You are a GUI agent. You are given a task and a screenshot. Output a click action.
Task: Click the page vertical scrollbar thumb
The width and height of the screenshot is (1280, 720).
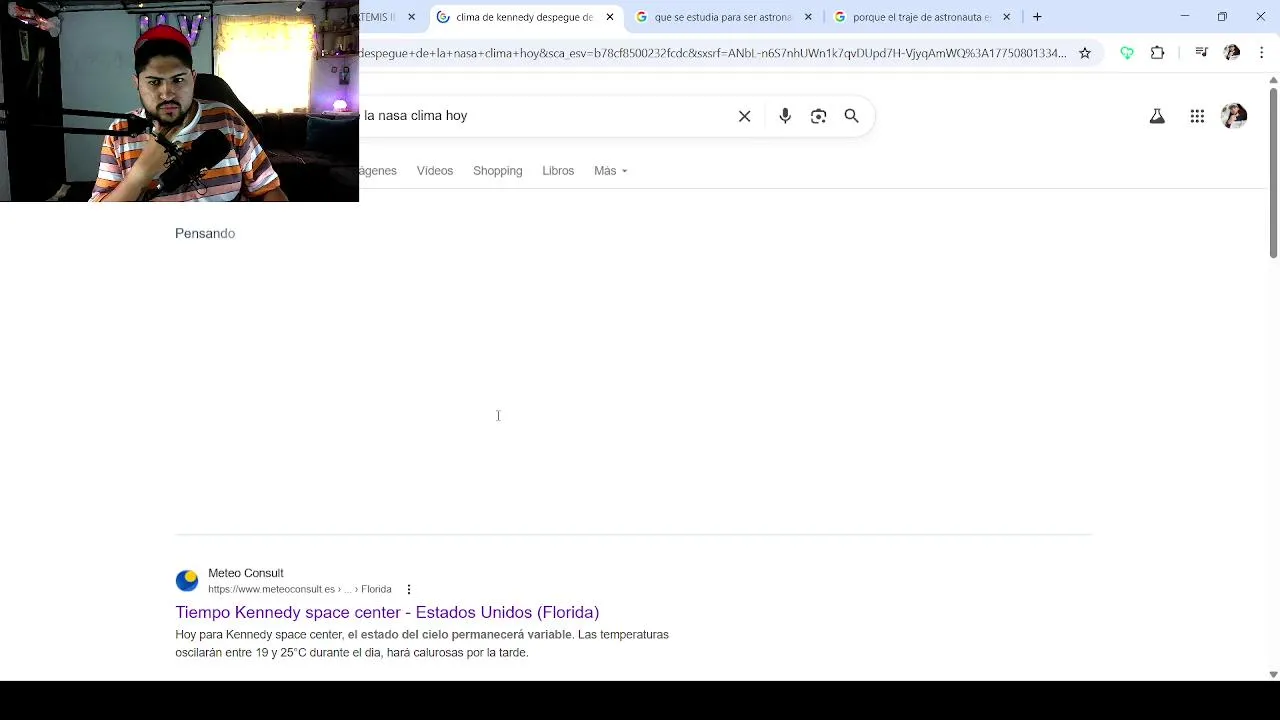(1273, 172)
